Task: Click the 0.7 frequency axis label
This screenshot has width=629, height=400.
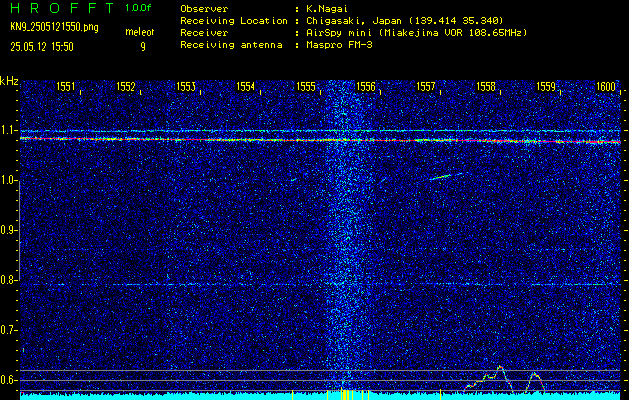Action: click(x=8, y=330)
